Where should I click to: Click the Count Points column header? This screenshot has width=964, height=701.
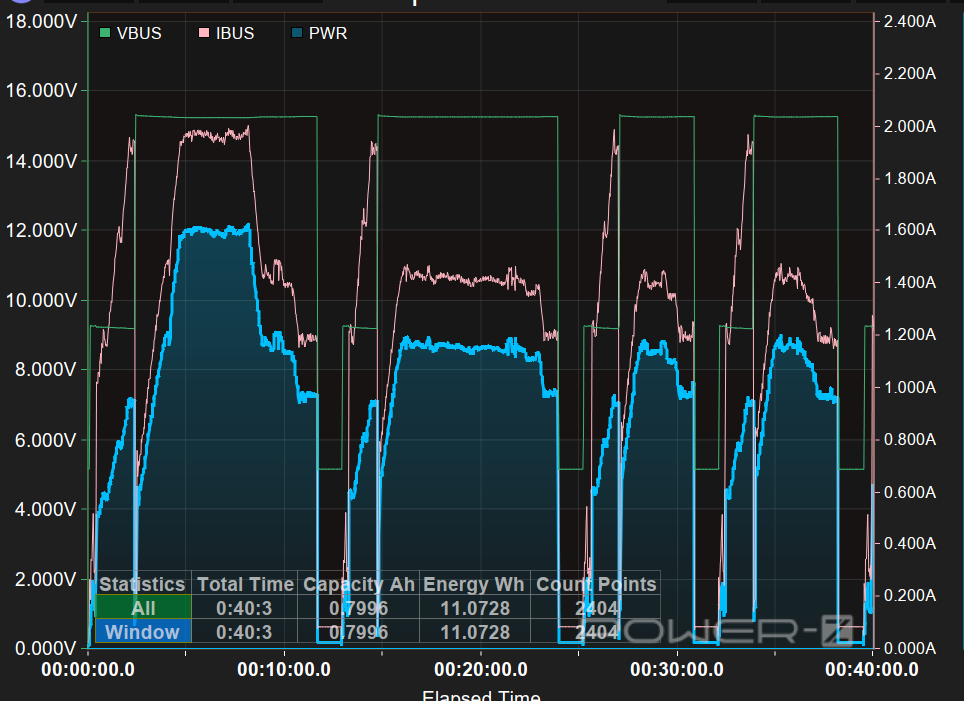(x=597, y=584)
